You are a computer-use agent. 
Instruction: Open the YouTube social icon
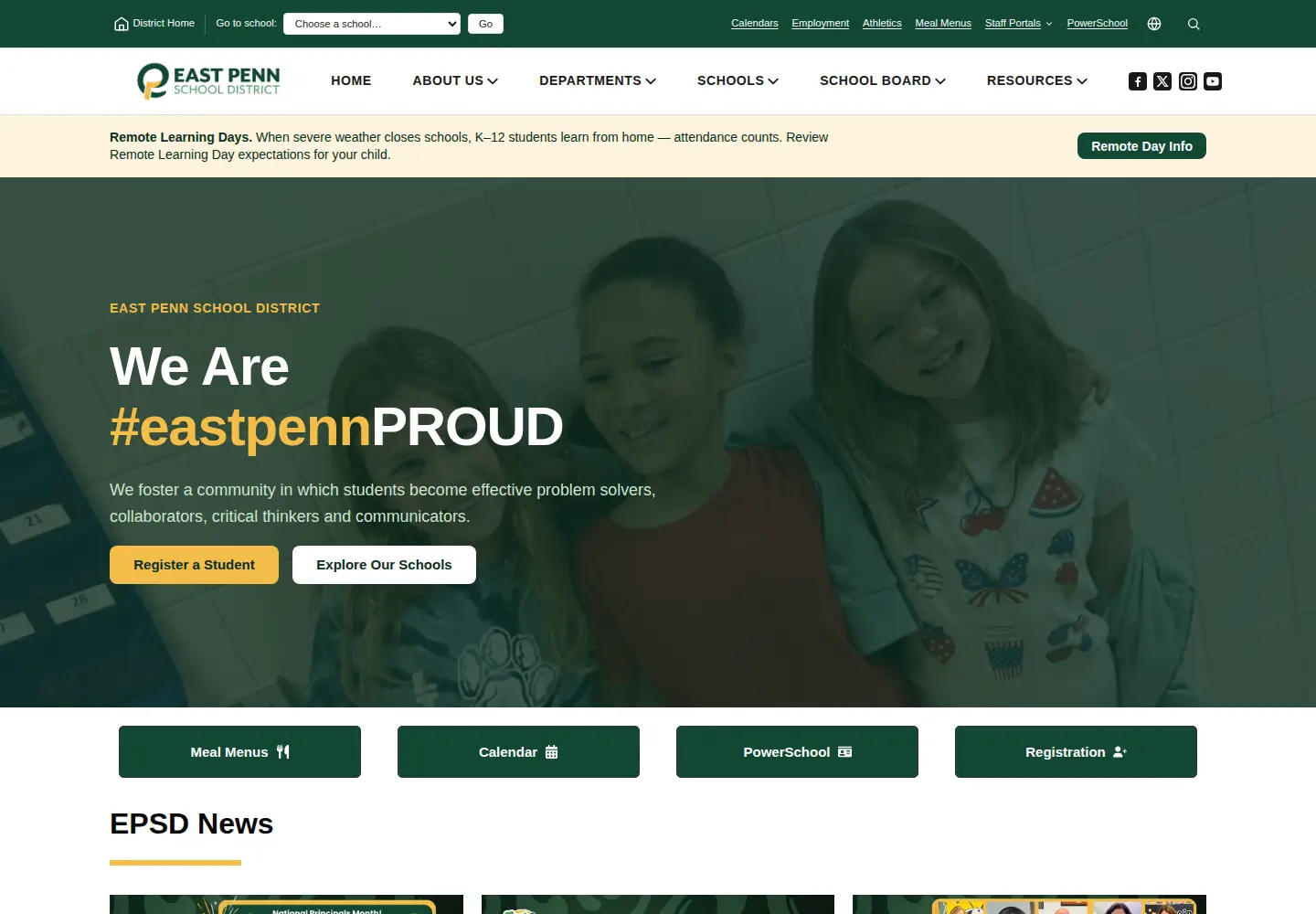click(1213, 81)
